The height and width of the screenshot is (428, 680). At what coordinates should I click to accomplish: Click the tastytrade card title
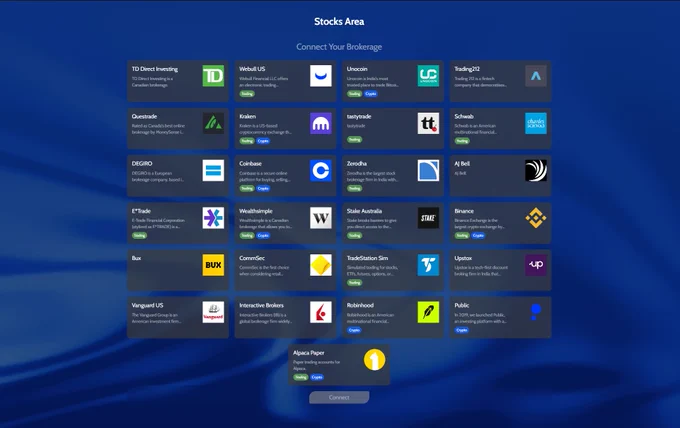359,116
